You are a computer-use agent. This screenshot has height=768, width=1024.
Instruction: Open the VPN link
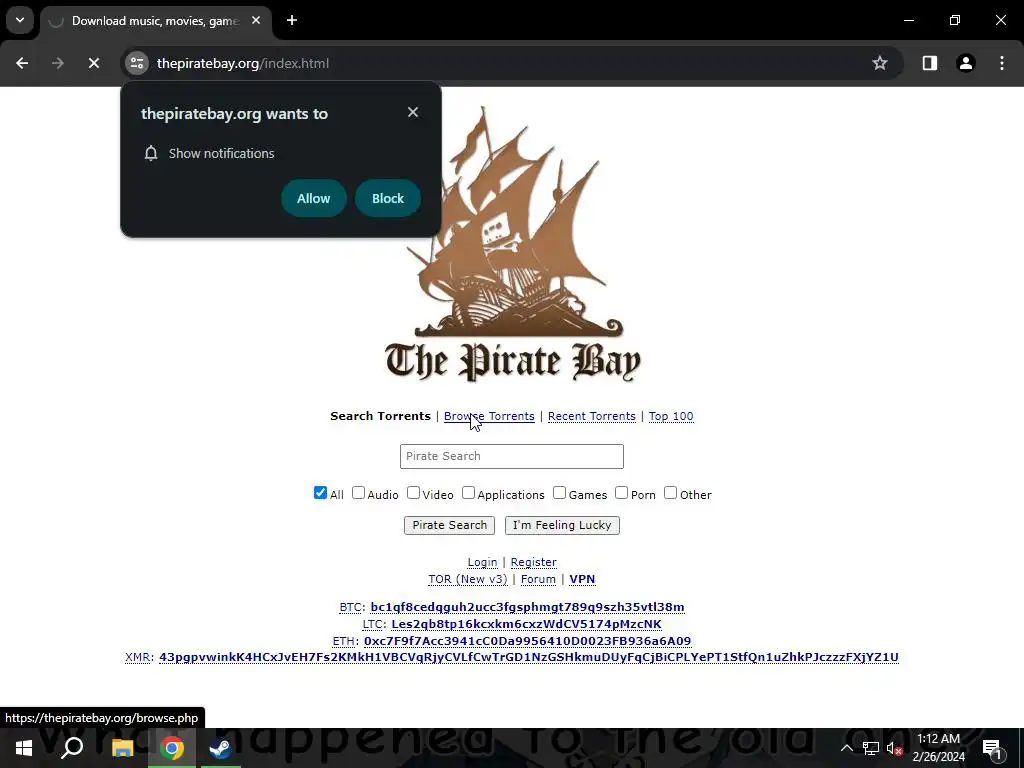pos(582,579)
